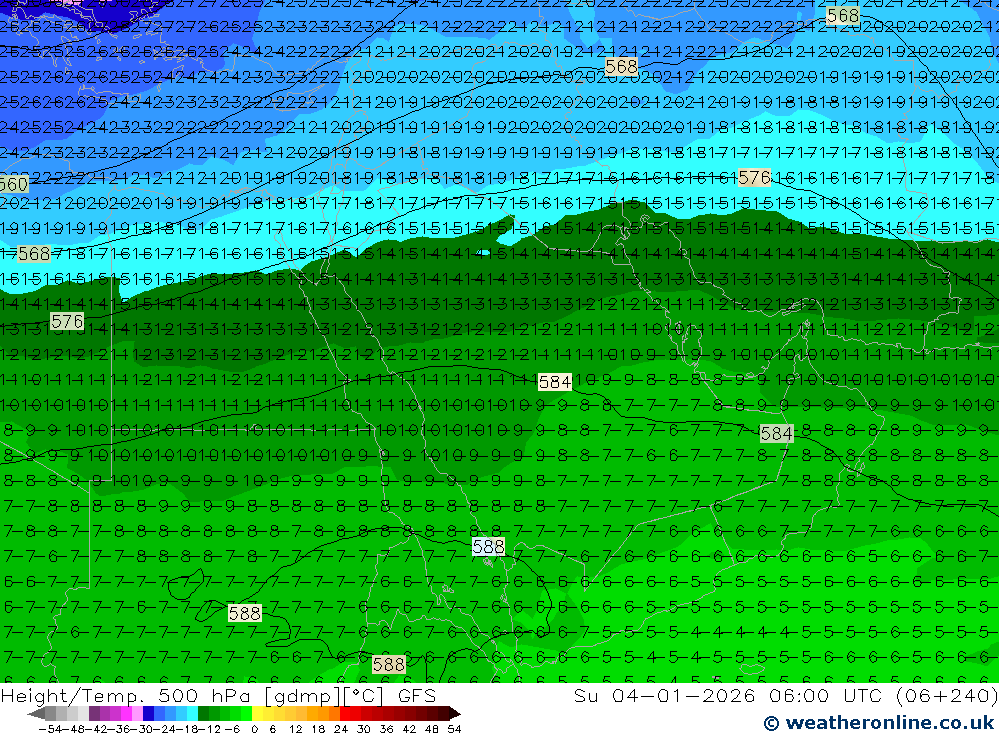Image resolution: width=1000 pixels, height=733 pixels.
Task: Click the bright yellow legend swatch above 0
Action: [258, 713]
